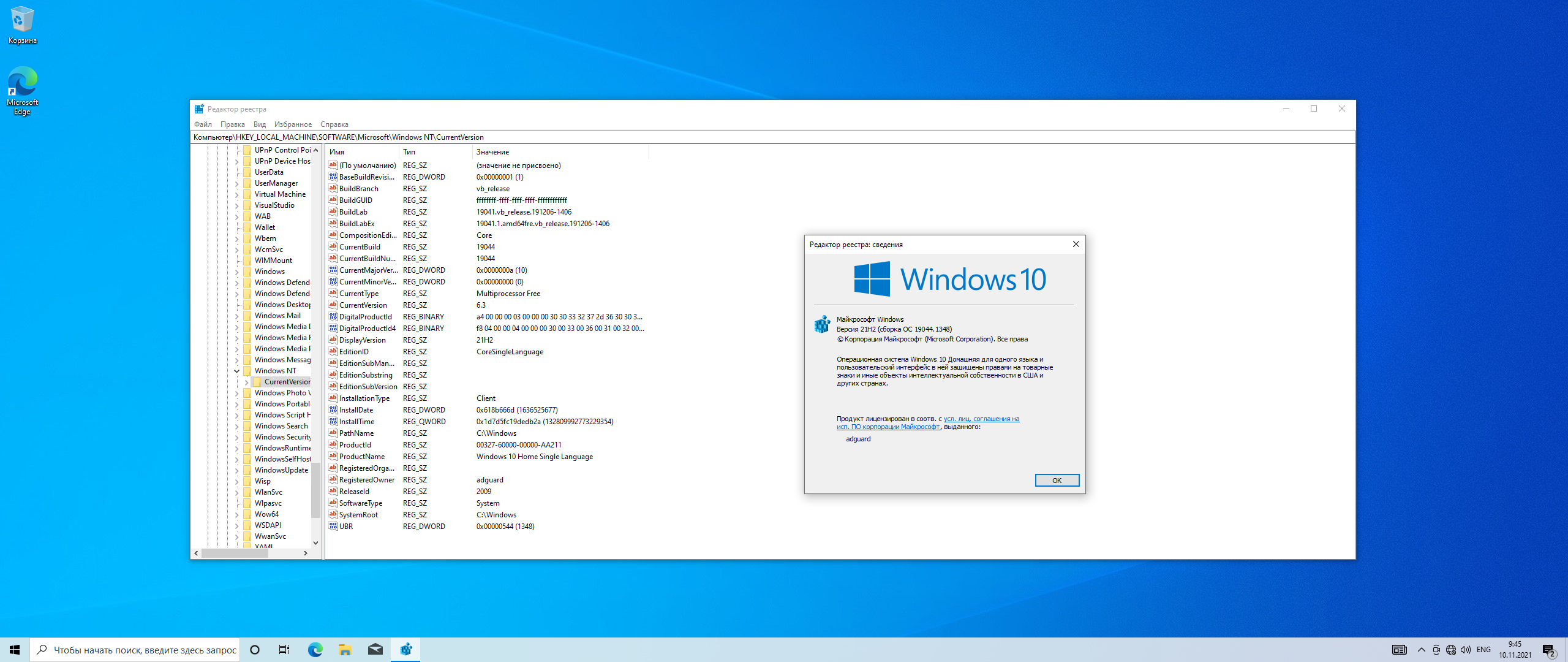Open the Справка menu
This screenshot has width=1568, height=662.
[x=334, y=124]
